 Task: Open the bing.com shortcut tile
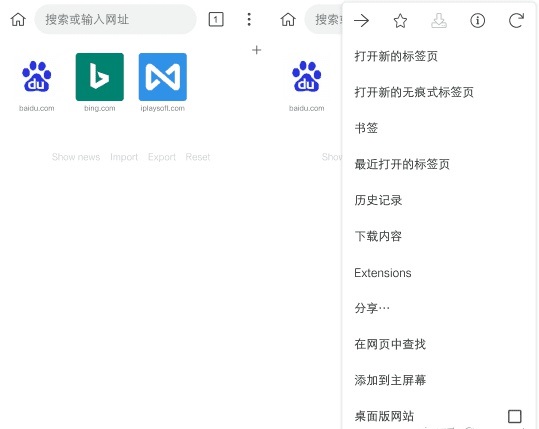(x=100, y=82)
